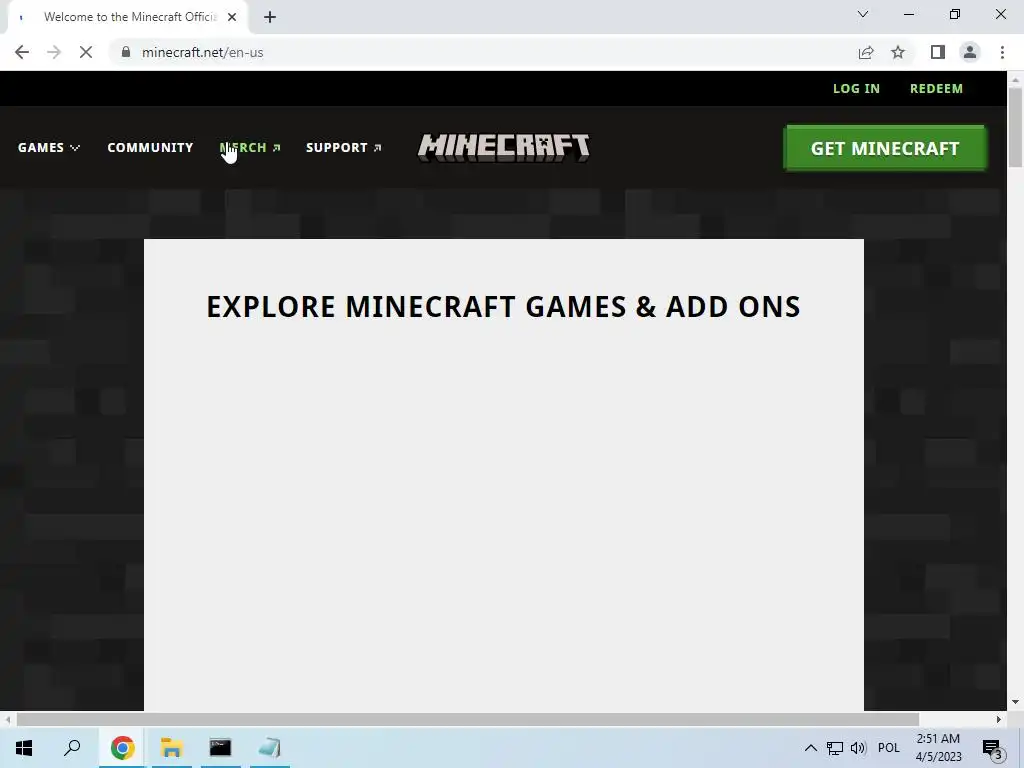This screenshot has height=768, width=1024.
Task: Click the vertical scrollbar thumb
Action: tap(1015, 127)
